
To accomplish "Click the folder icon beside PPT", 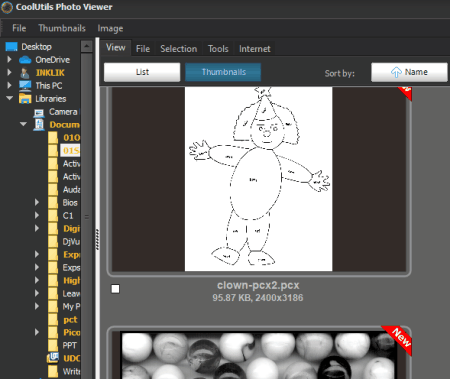I will click(53, 346).
